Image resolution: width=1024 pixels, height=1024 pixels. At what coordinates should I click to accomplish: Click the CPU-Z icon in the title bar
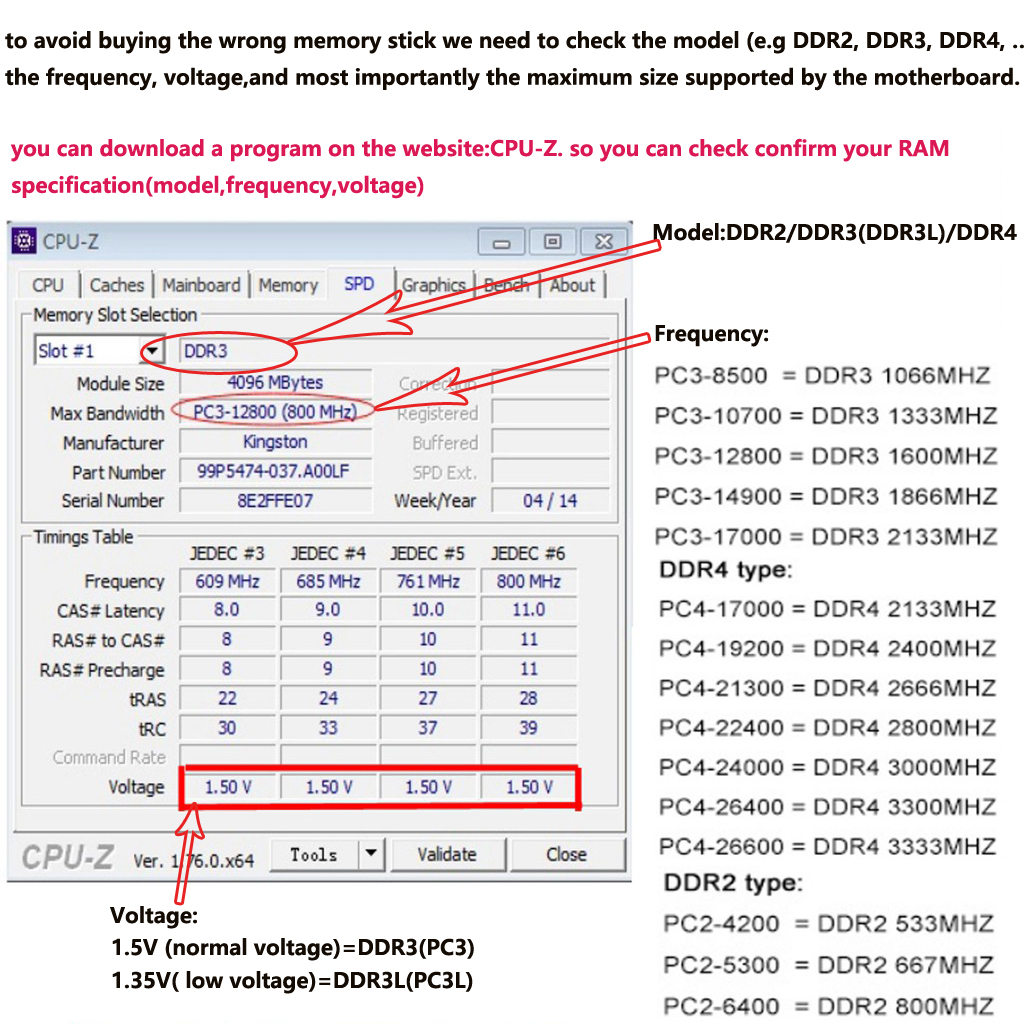point(24,240)
